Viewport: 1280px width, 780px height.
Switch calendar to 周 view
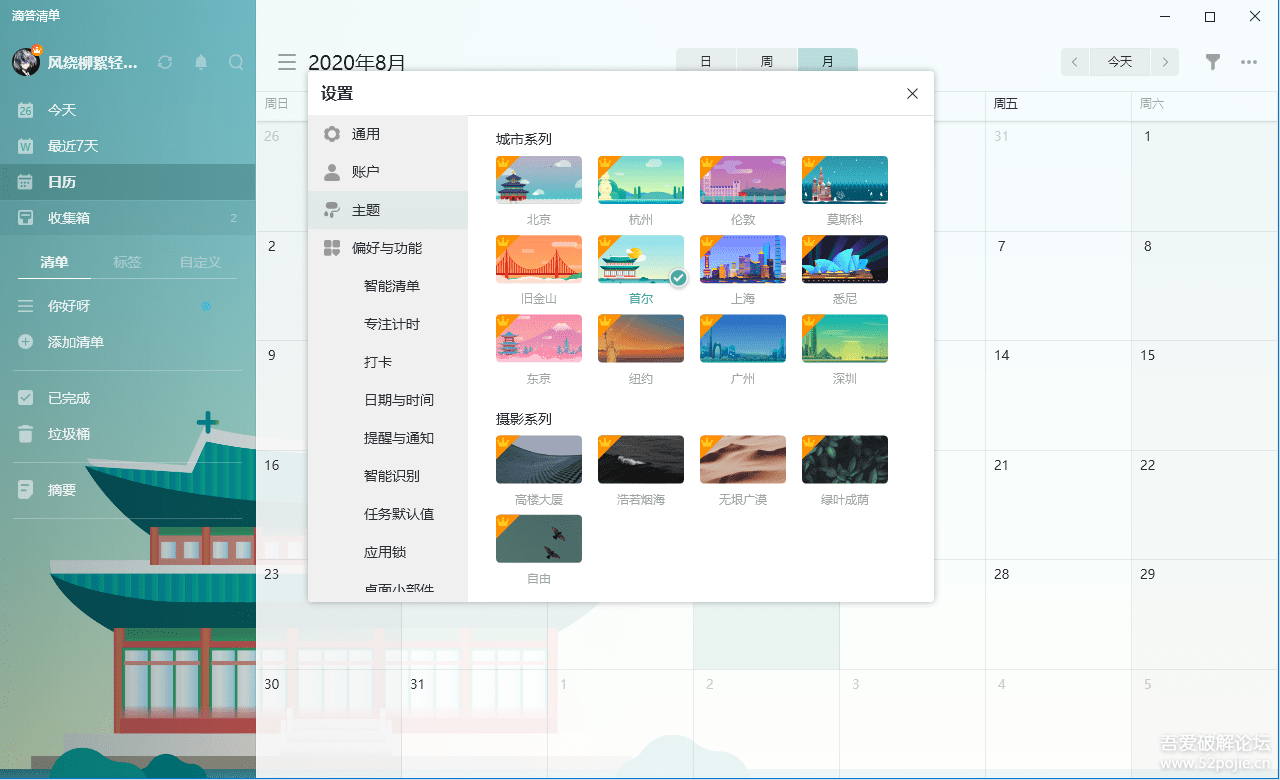click(767, 62)
